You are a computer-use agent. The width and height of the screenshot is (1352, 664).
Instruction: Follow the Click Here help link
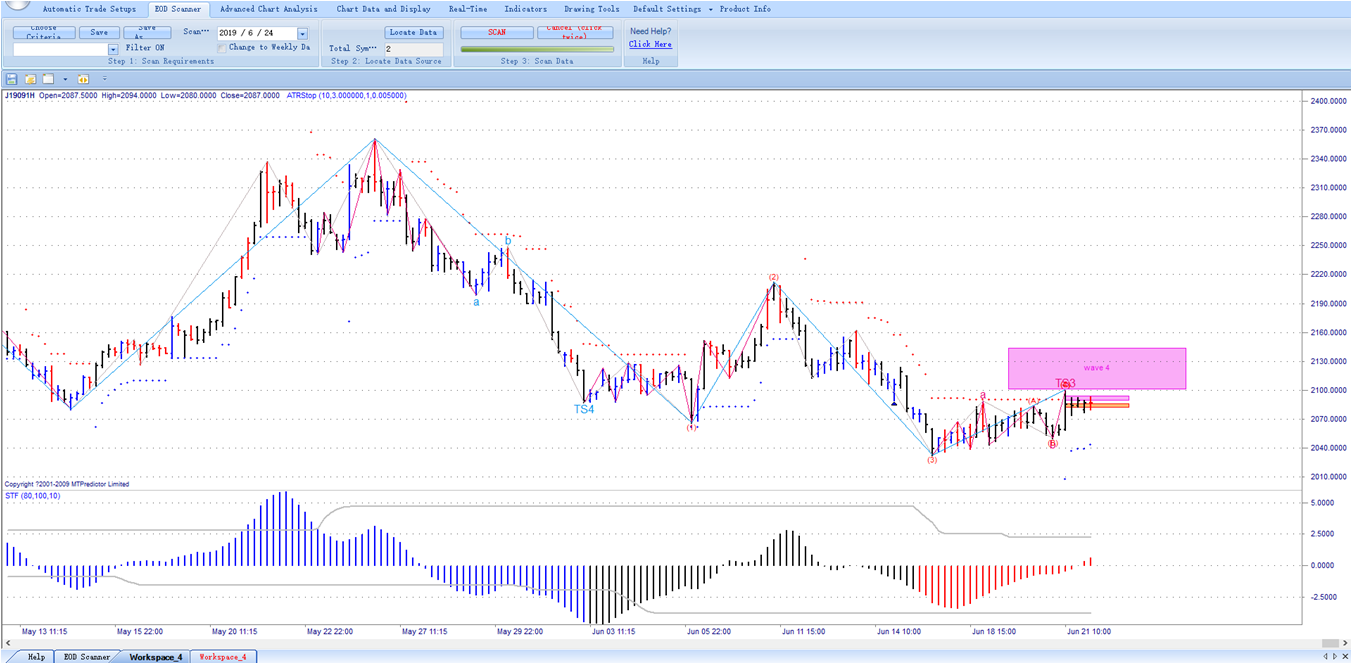pos(650,44)
